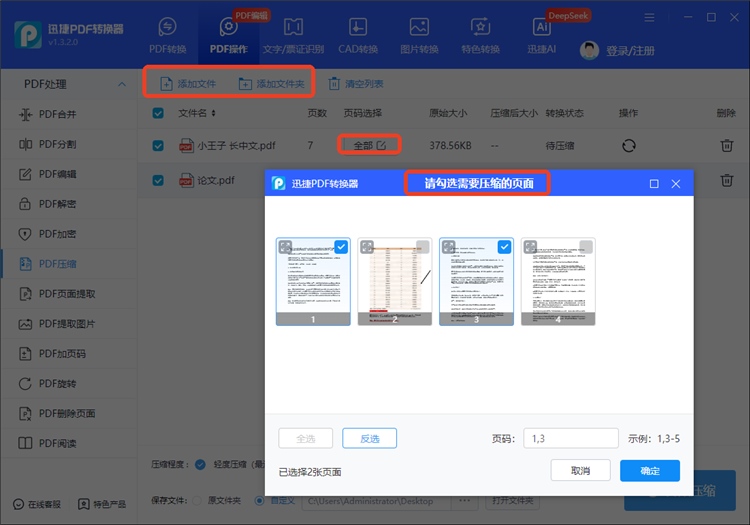Check the page 4 selection checkbox
750x525 pixels.
pyautogui.click(x=586, y=247)
